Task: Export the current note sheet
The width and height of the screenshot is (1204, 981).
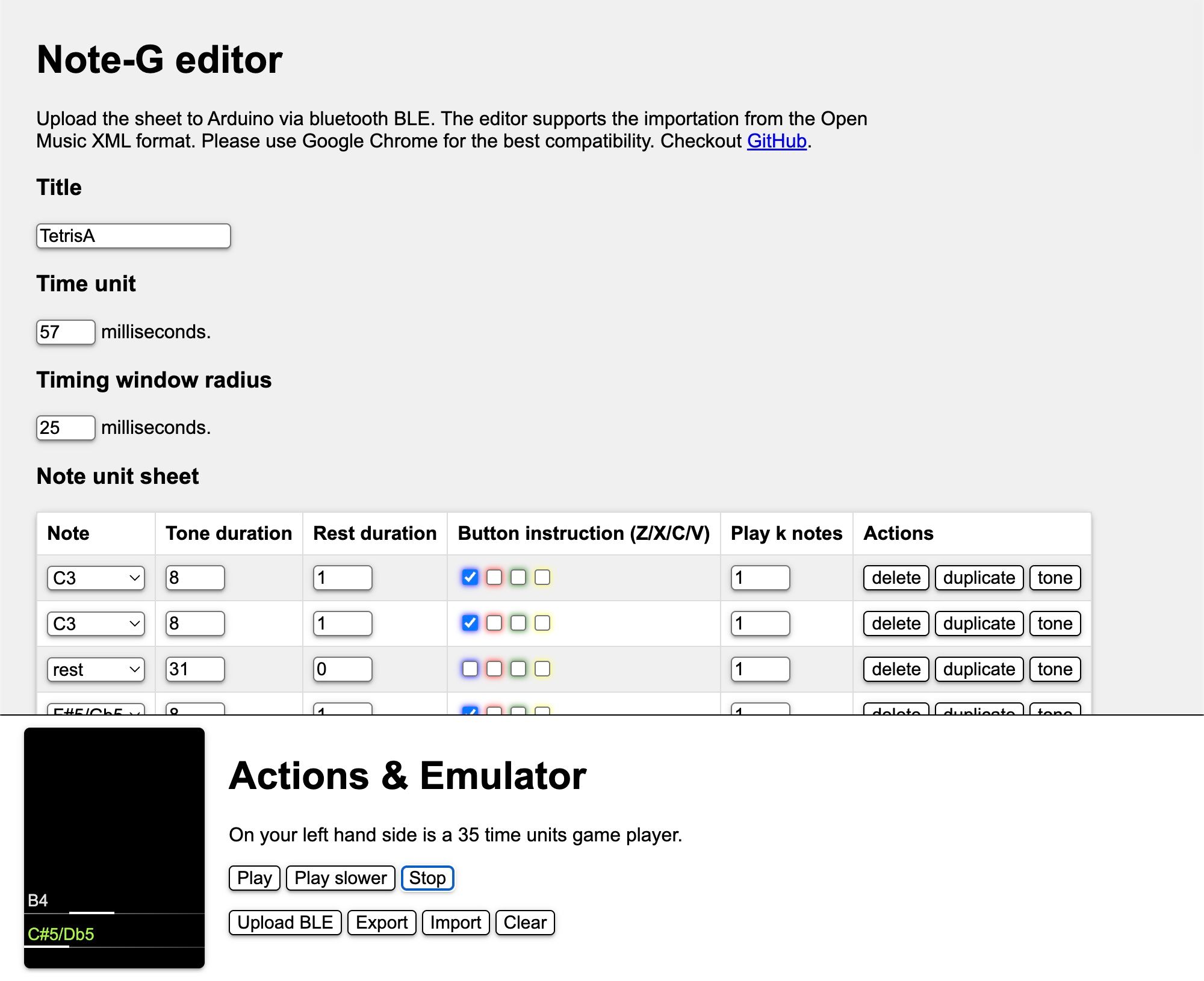Action: 382,923
